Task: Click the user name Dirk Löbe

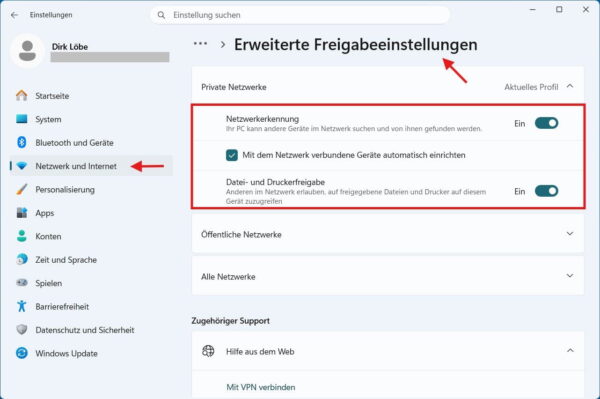Action: 70,47
